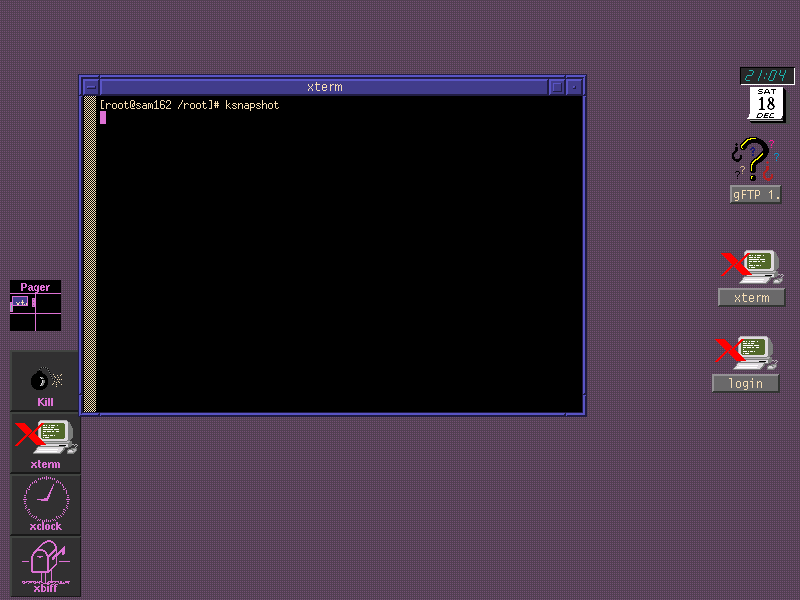This screenshot has width=800, height=600.
Task: Click the gFTP question mark icon
Action: click(x=755, y=159)
